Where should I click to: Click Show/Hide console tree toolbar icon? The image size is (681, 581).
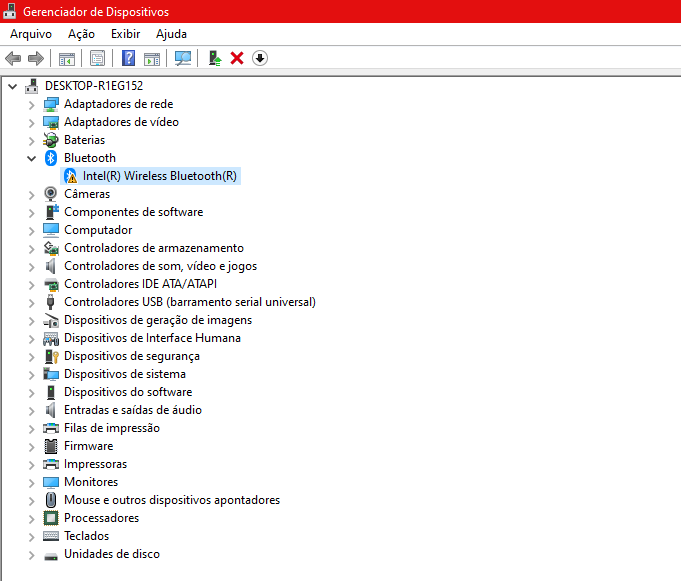(x=67, y=58)
